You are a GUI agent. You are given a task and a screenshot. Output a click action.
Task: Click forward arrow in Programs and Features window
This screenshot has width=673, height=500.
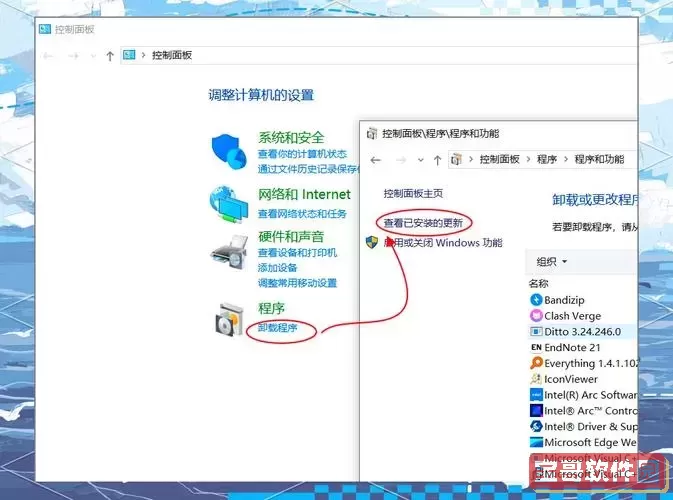coord(401,160)
